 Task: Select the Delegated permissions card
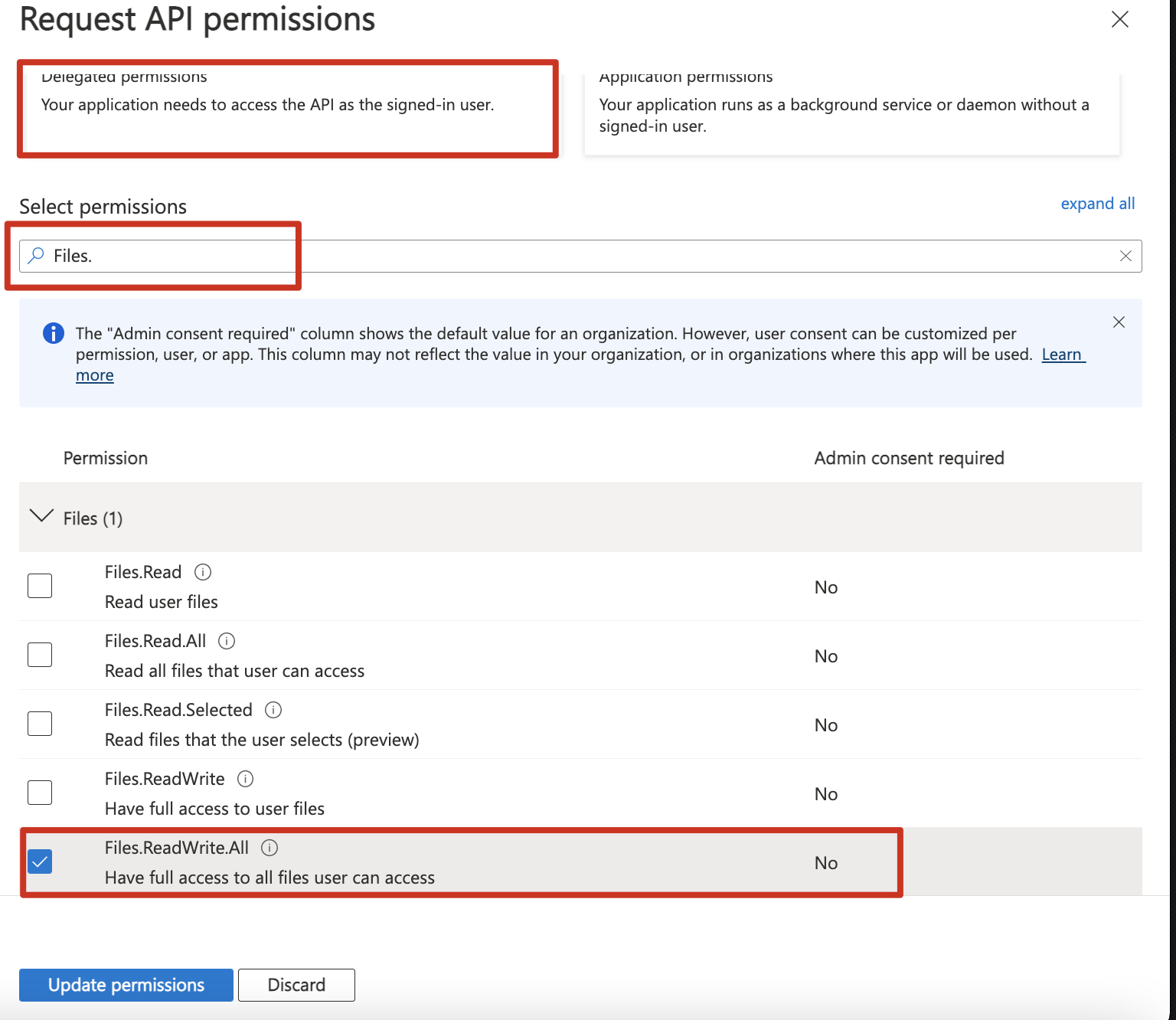(x=288, y=109)
